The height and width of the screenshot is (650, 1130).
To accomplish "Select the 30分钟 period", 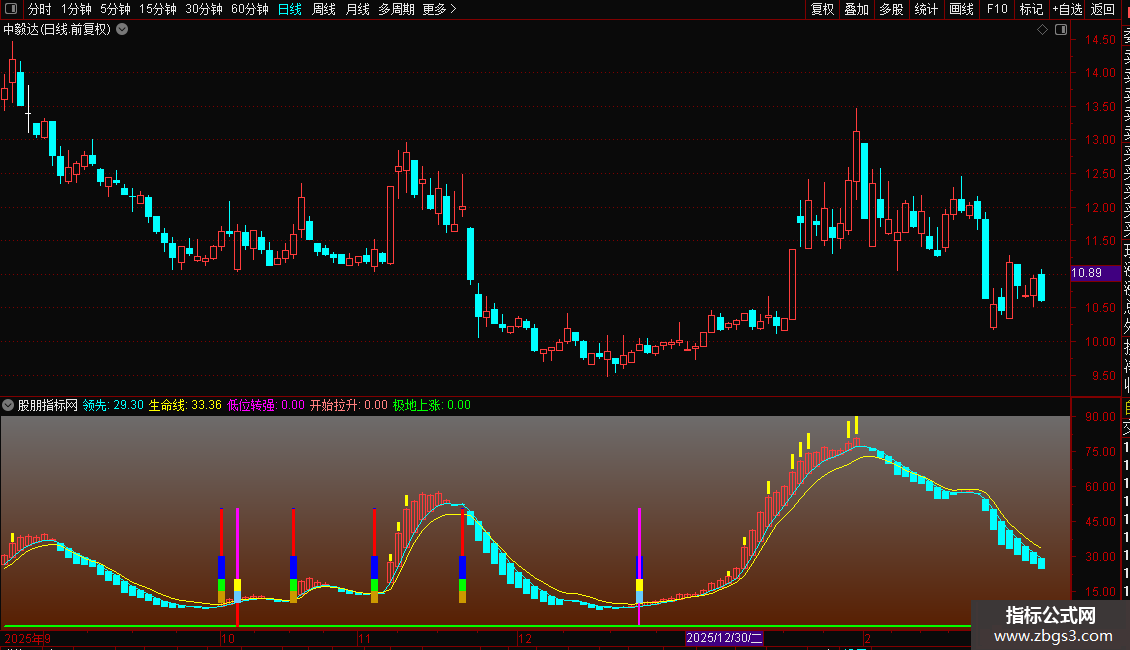I will click(204, 9).
